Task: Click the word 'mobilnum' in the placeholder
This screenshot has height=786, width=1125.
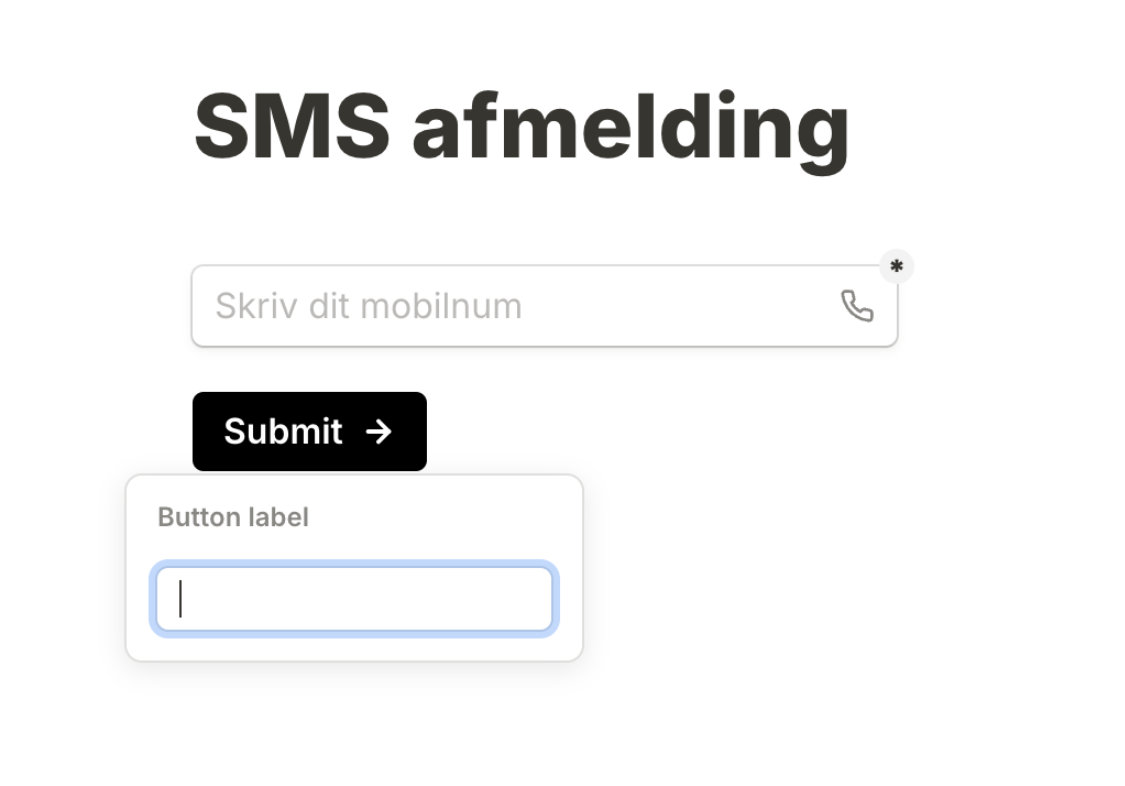Action: (441, 306)
